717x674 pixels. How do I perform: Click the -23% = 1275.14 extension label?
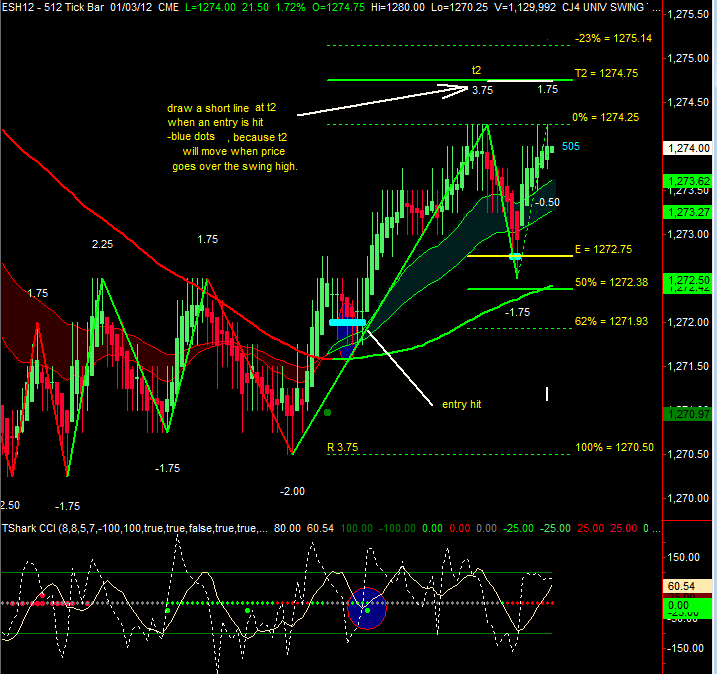[x=614, y=38]
